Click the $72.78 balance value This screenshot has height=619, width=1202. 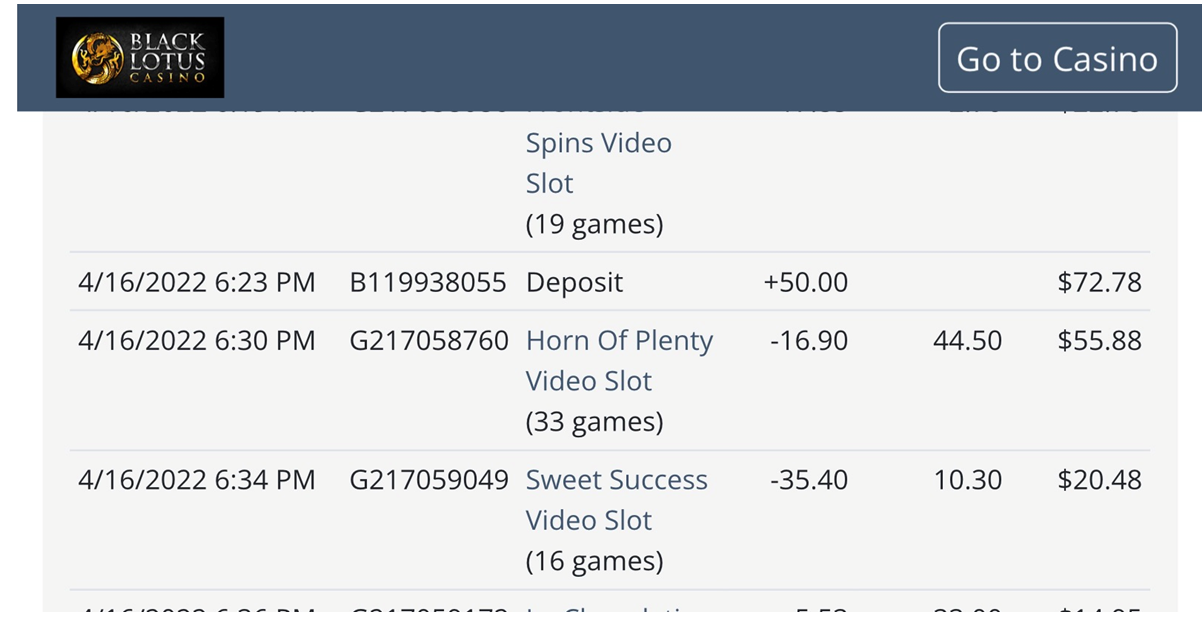(1099, 282)
